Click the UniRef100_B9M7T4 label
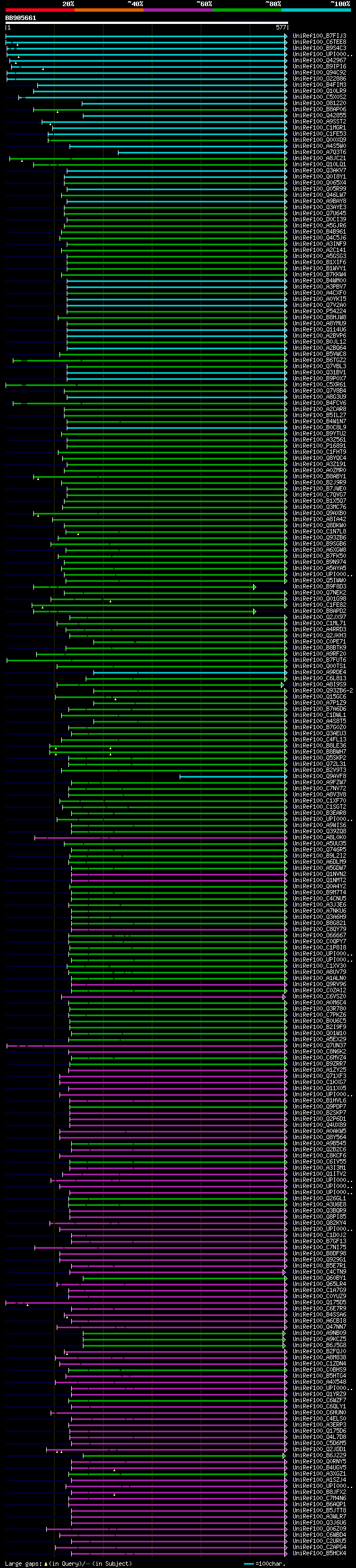The image size is (356, 1568). 319,892
